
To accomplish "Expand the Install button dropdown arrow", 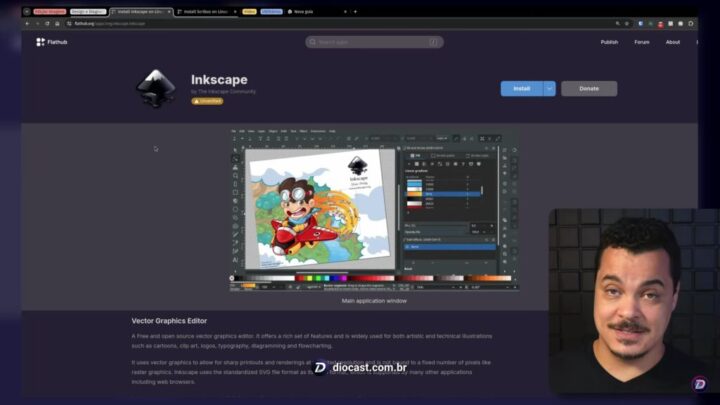I will coord(549,88).
